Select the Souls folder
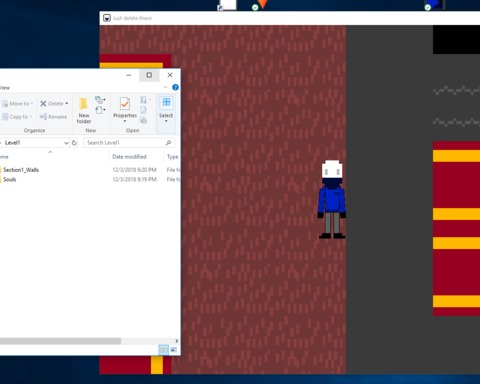This screenshot has height=384, width=480. pyautogui.click(x=10, y=179)
